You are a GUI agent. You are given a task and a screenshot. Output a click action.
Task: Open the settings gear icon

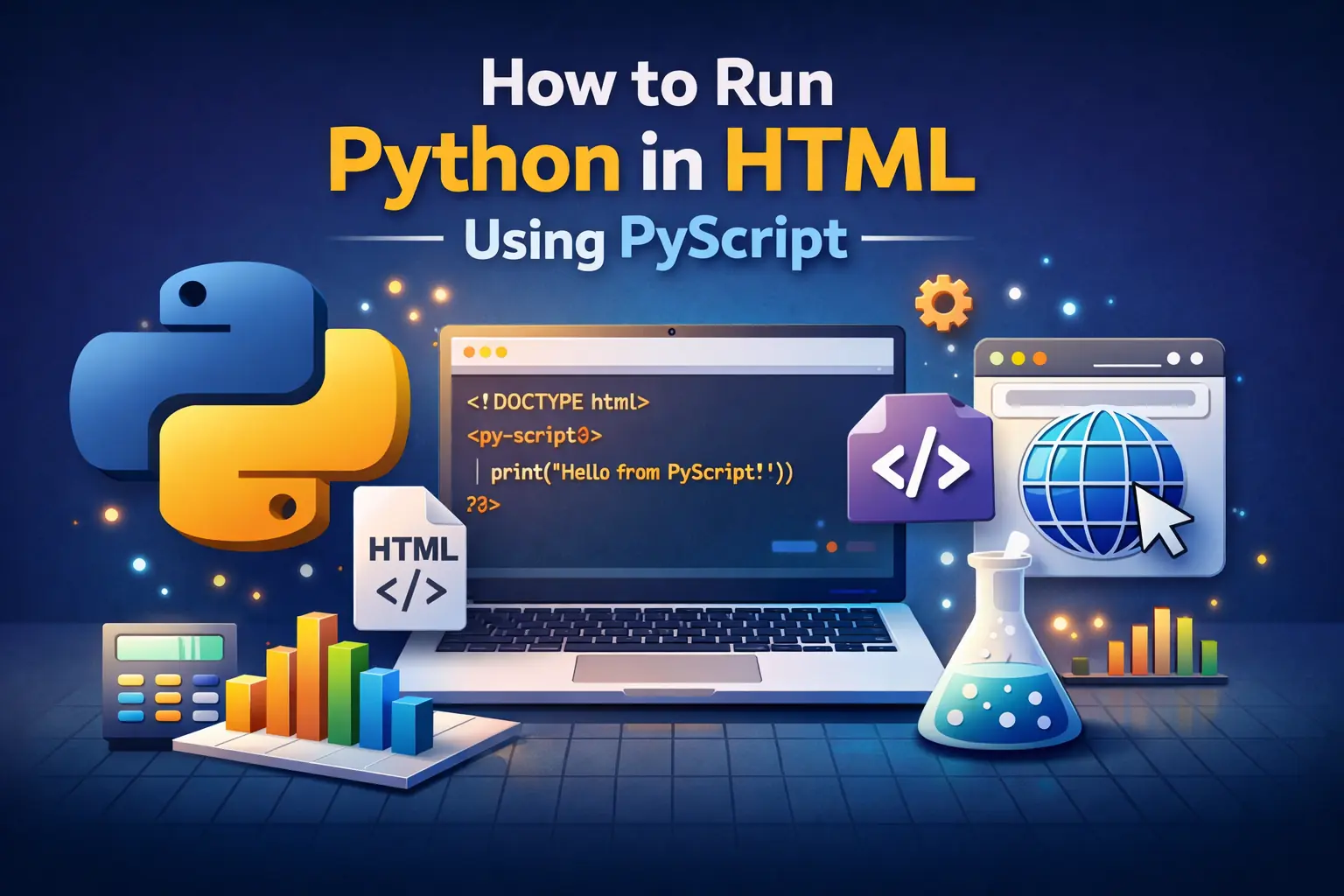pos(942,304)
